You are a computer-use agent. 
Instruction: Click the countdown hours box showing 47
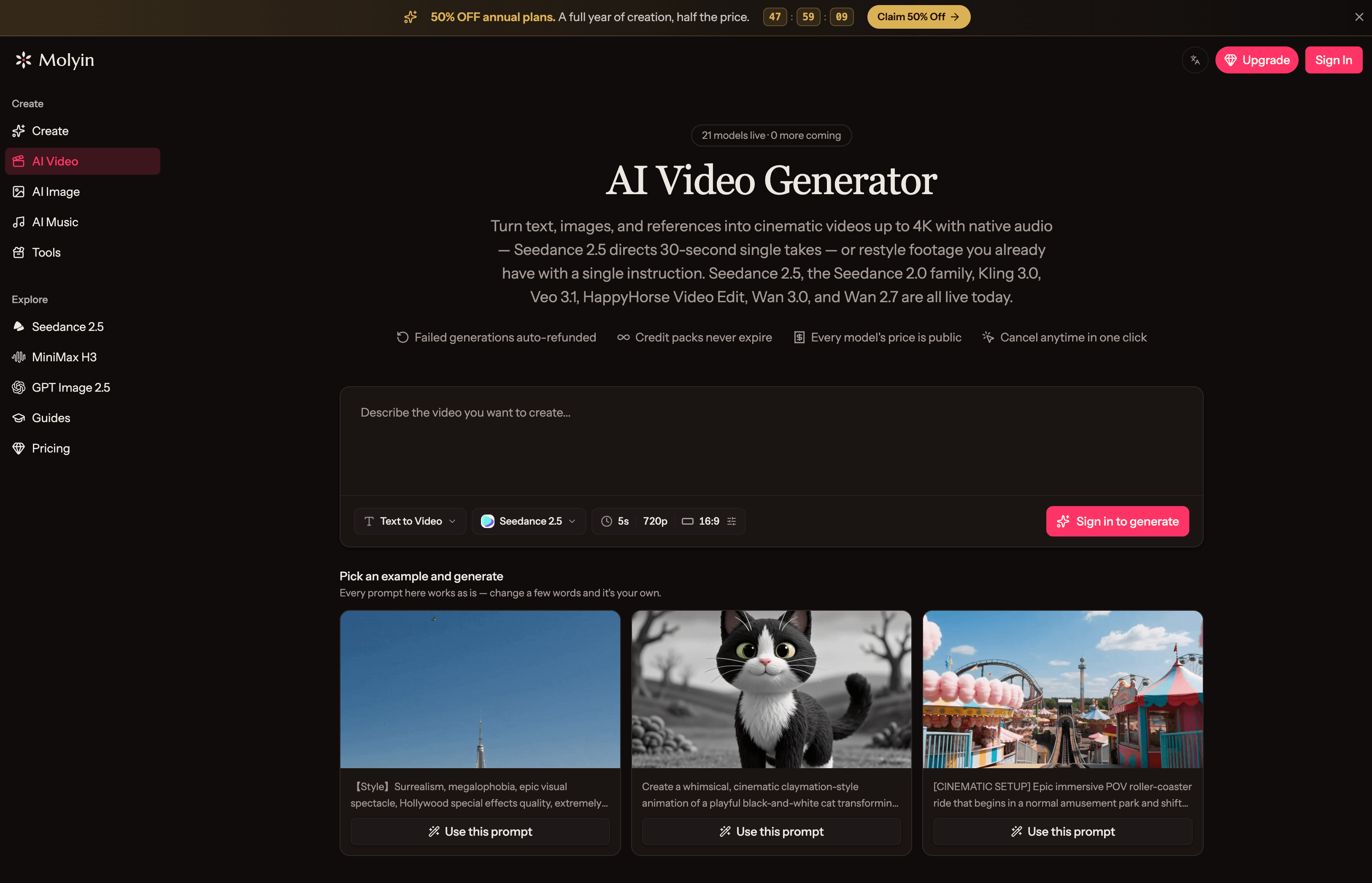coord(775,16)
